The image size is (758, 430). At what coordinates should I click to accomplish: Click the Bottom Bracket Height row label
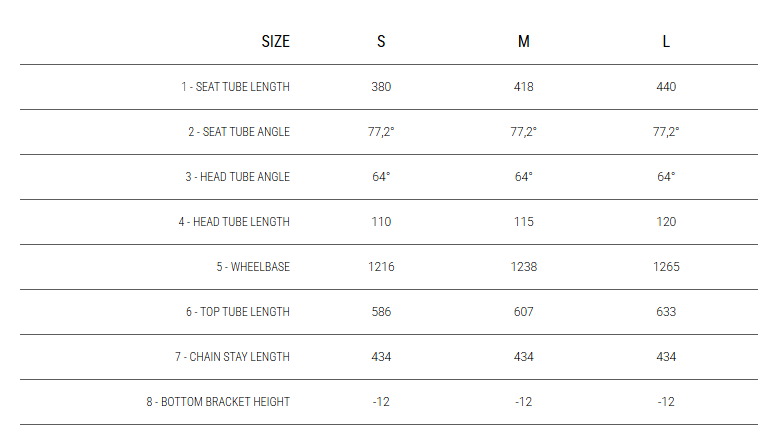[x=218, y=402]
